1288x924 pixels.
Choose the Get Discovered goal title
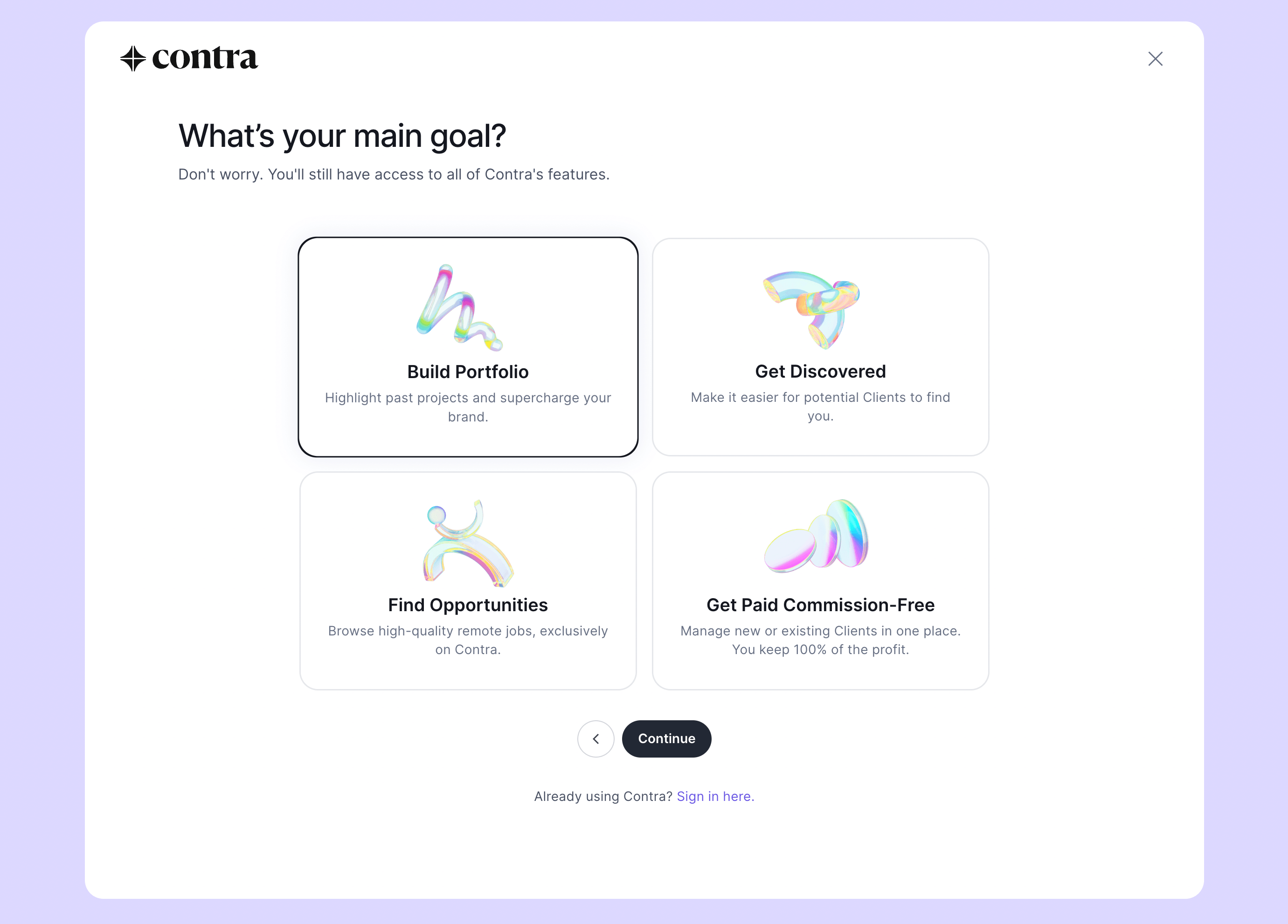tap(820, 371)
